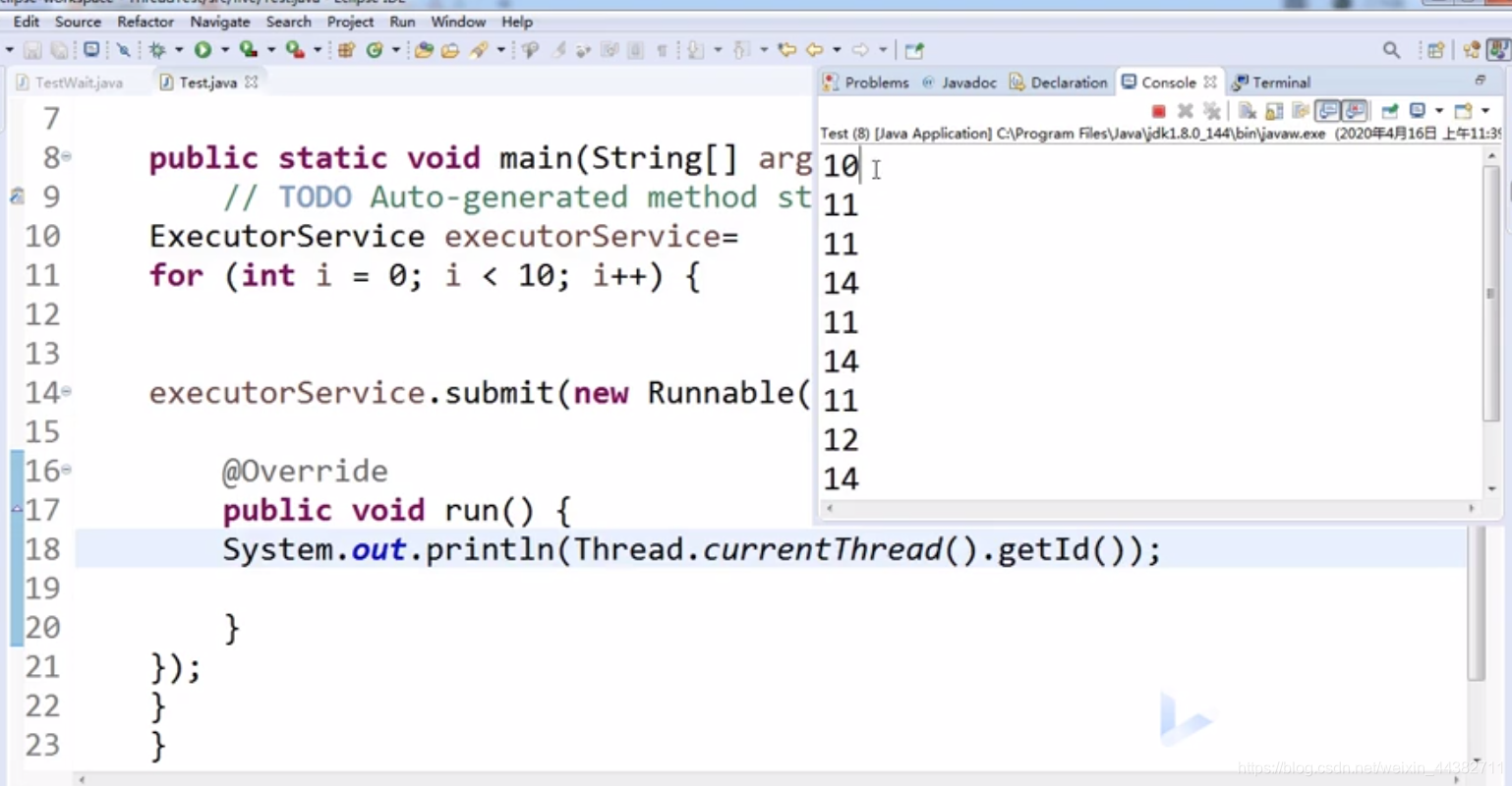Image resolution: width=1512 pixels, height=786 pixels.
Task: Open a Terminal from the main toolbar
Action: (x=92, y=49)
